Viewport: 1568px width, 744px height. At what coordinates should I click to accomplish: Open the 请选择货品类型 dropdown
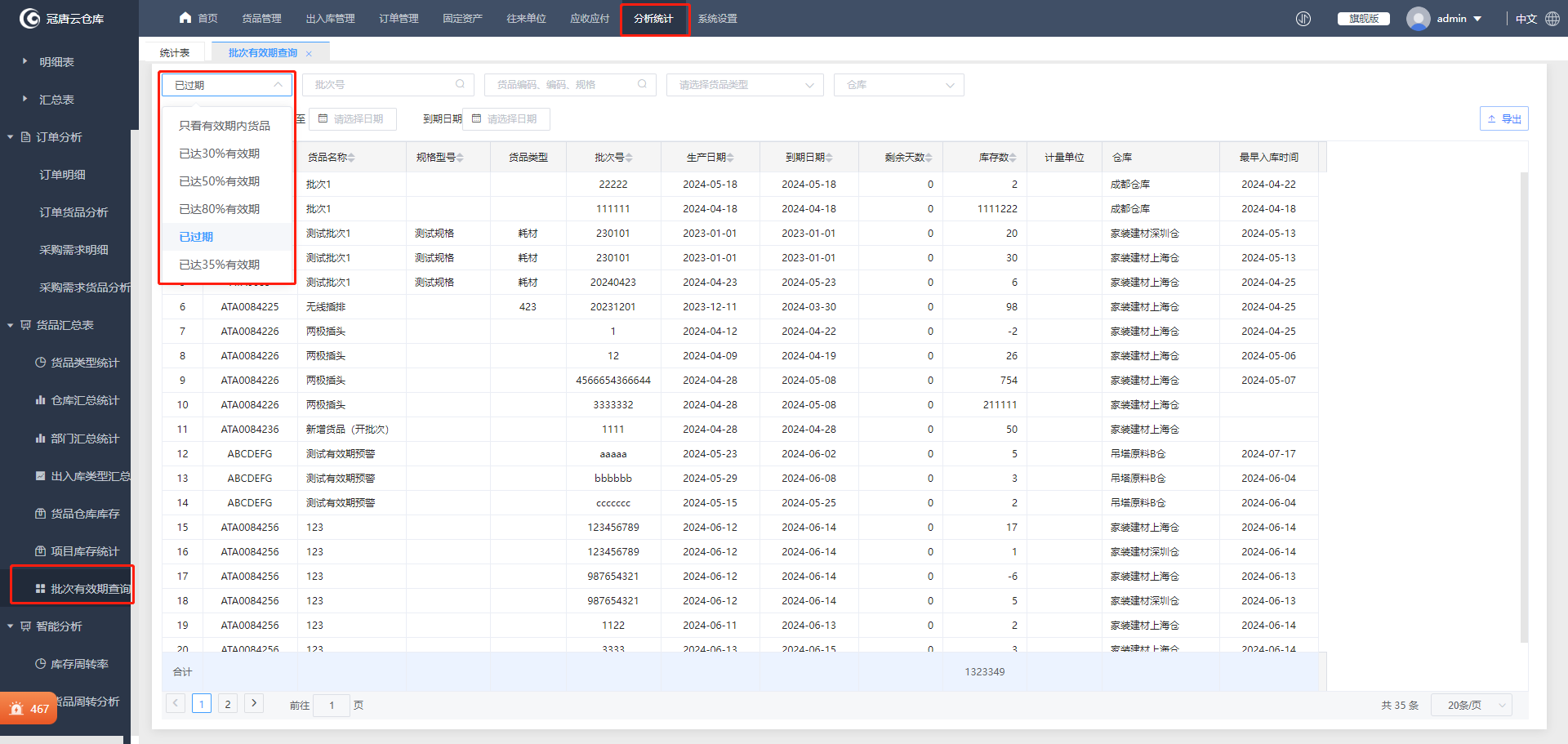[745, 85]
